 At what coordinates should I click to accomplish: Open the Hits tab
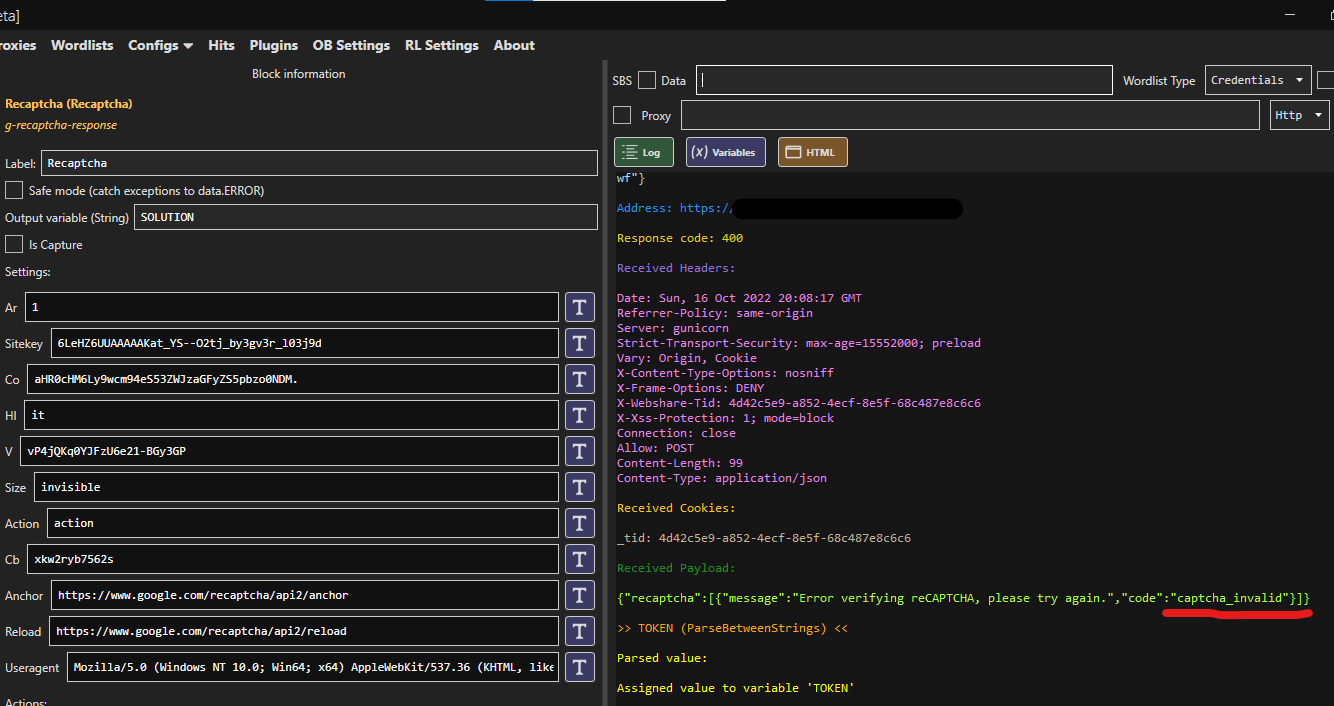(x=221, y=45)
